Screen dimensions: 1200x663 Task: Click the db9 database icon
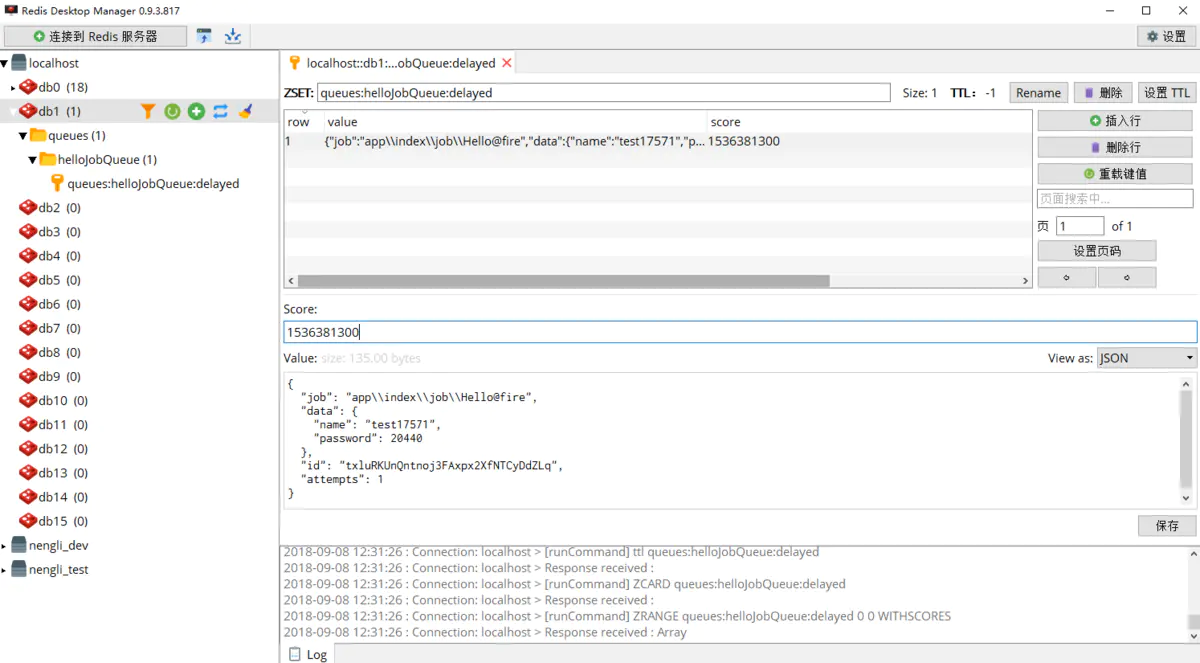pyautogui.click(x=28, y=377)
